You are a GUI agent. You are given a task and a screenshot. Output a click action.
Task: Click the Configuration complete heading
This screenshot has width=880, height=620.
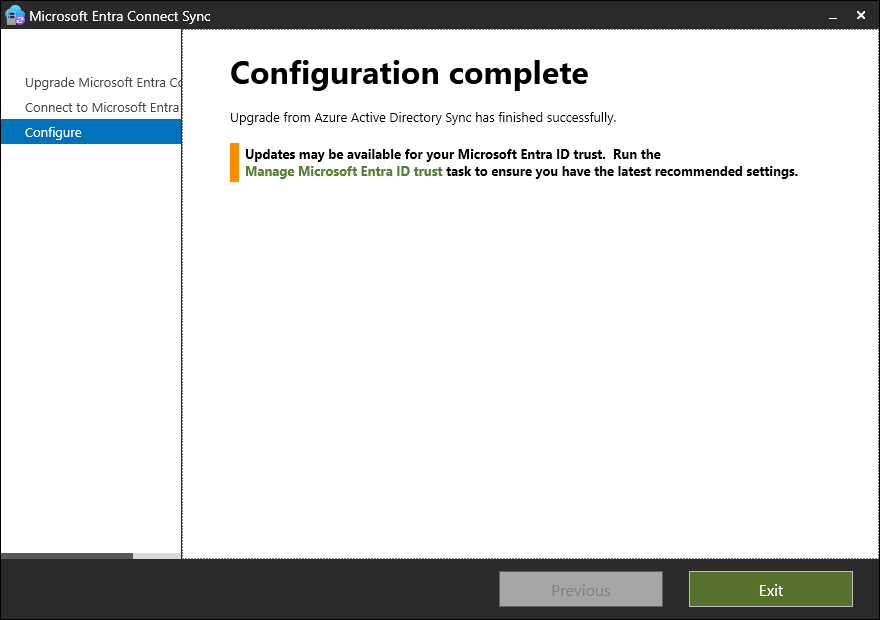(409, 74)
